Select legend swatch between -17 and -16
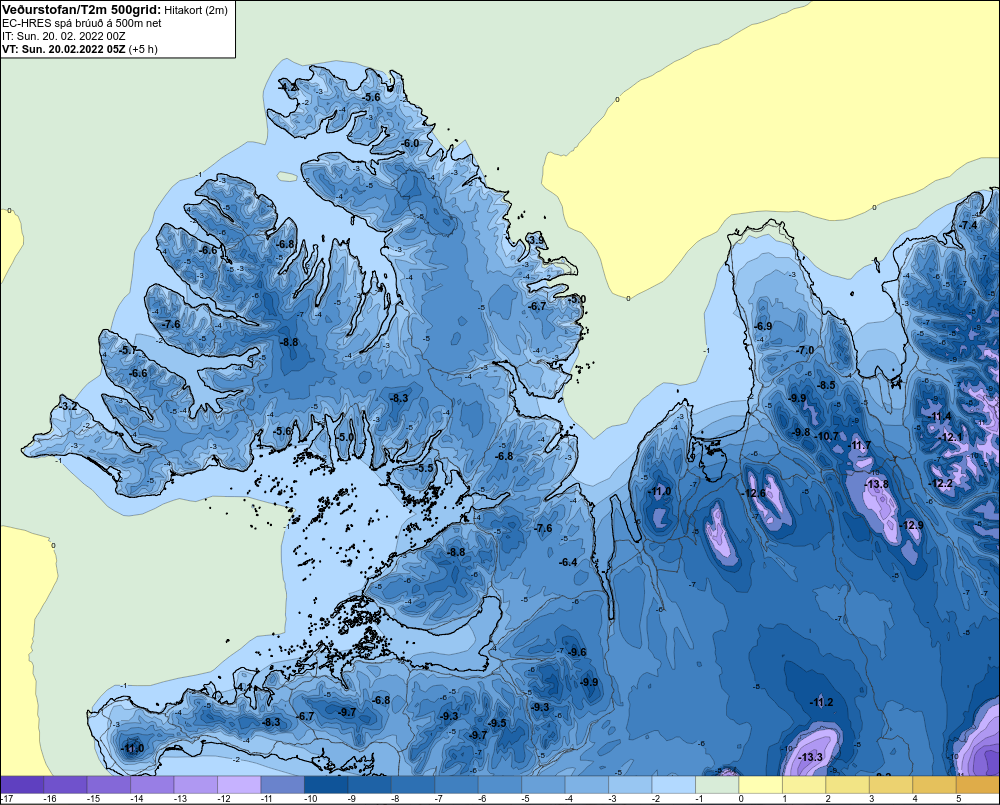1000x805 pixels. [22, 785]
